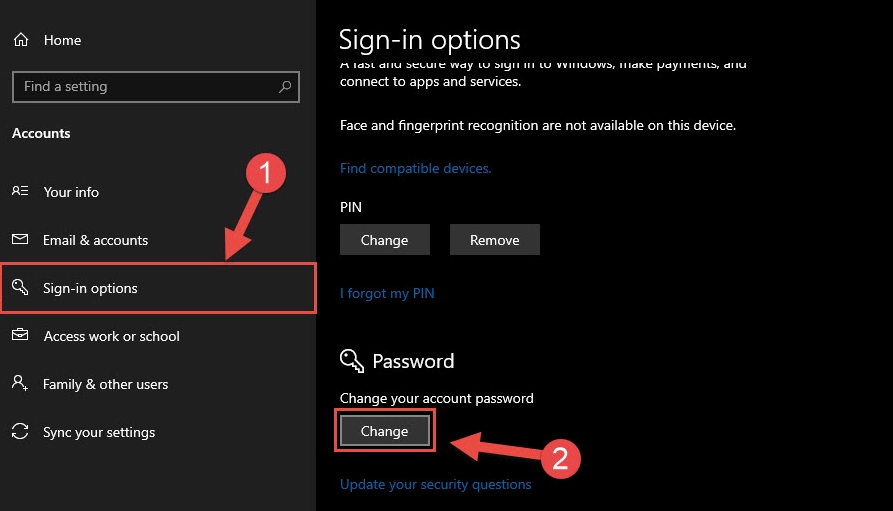The width and height of the screenshot is (893, 511).
Task: Click I forgot my PIN link
Action: (387, 293)
